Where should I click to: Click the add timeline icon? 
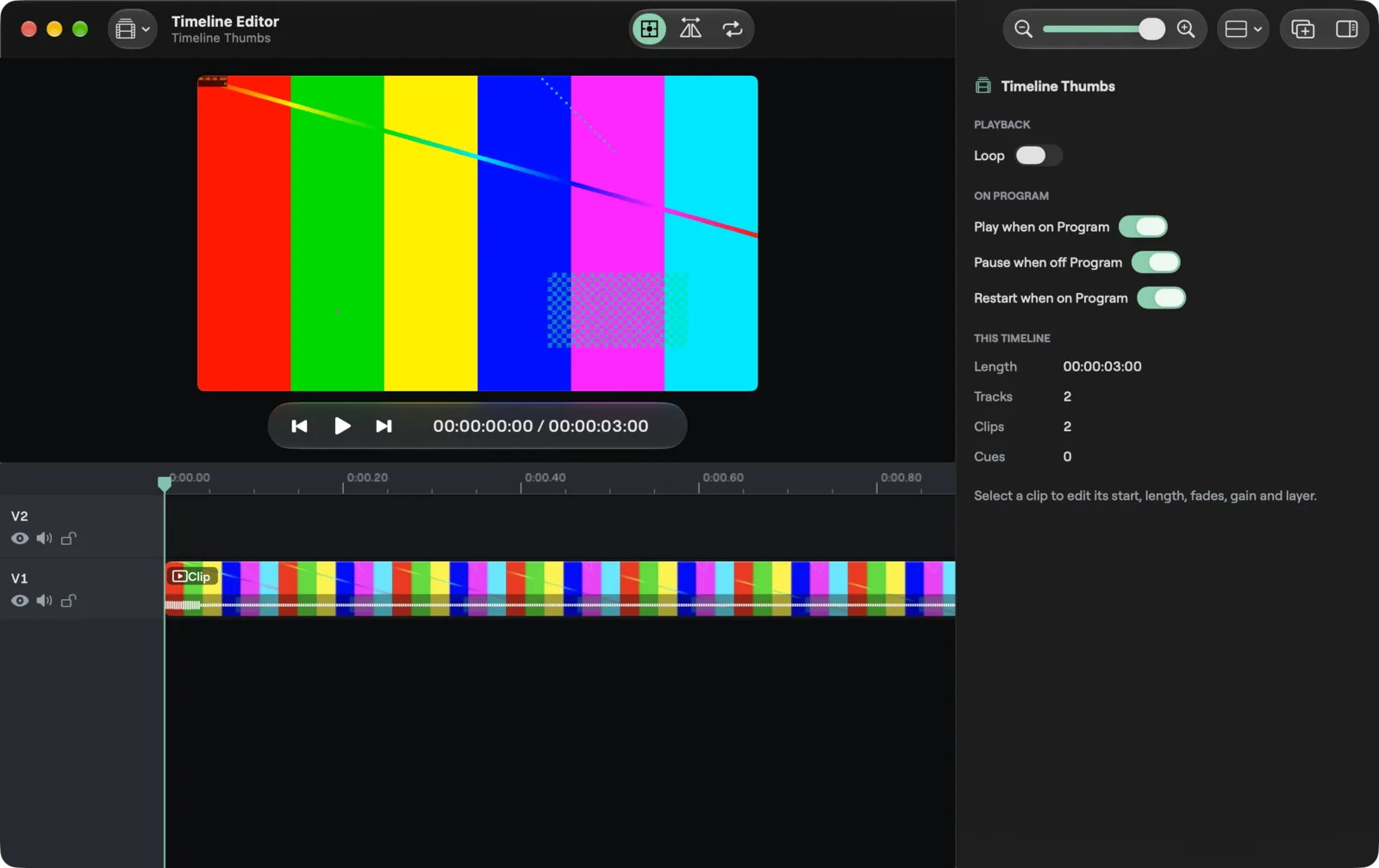pyautogui.click(x=1303, y=29)
